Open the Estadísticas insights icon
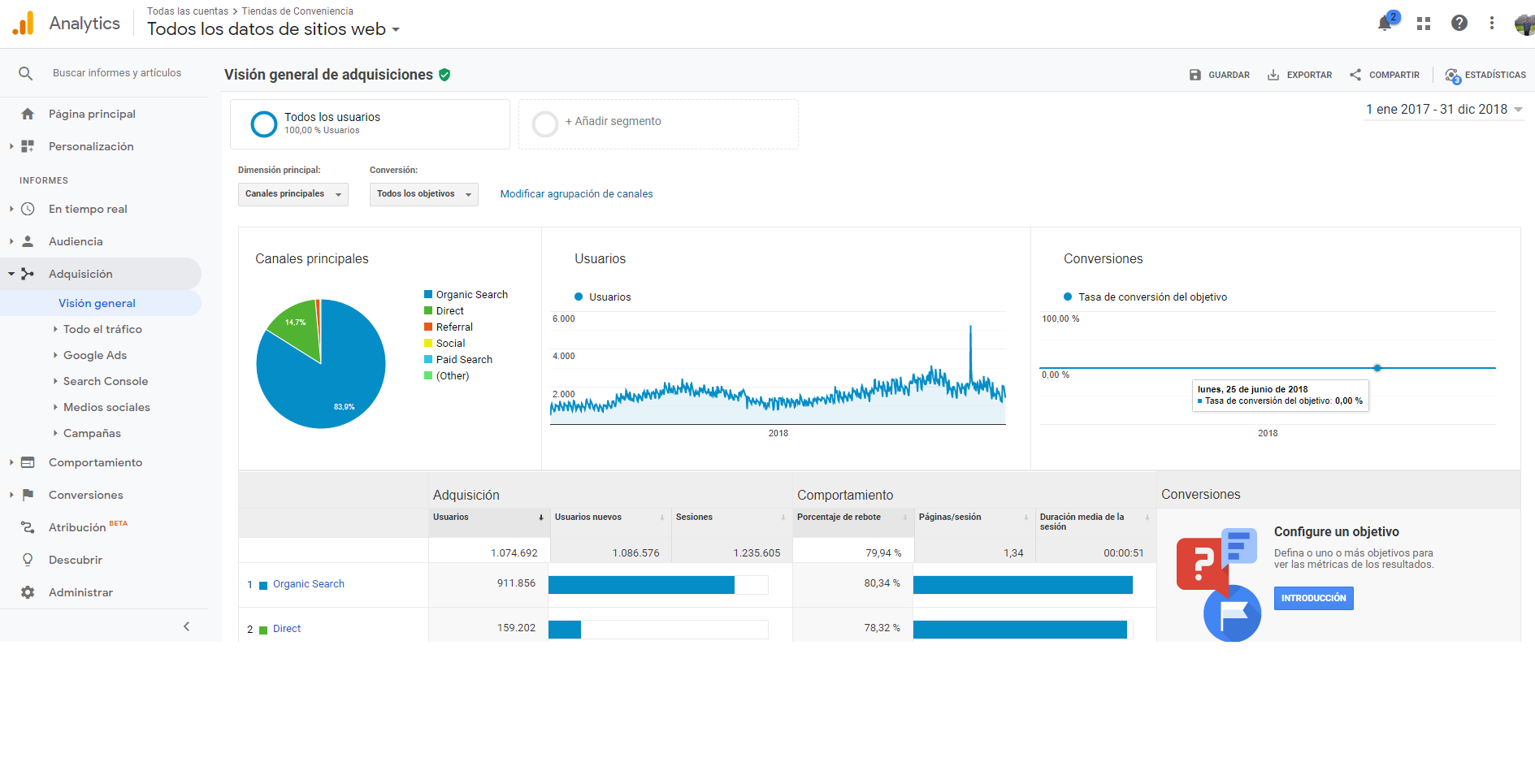This screenshot has height=784, width=1535. pos(1453,76)
